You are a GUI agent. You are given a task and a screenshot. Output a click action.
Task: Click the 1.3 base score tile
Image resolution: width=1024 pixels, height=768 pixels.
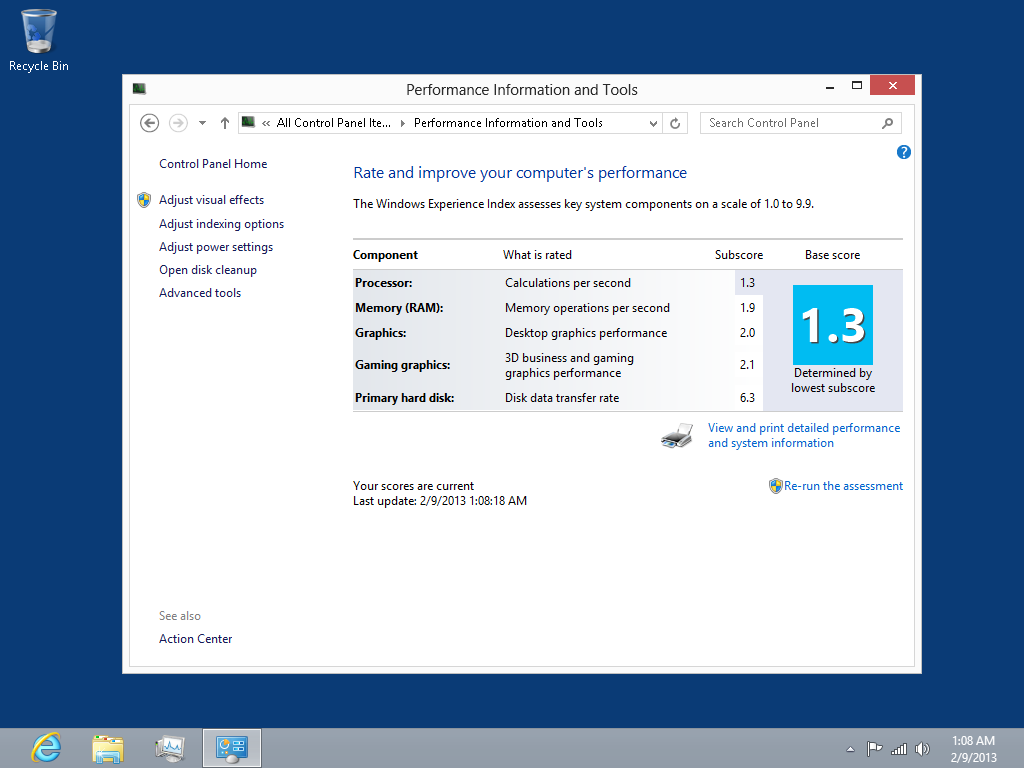tap(833, 325)
